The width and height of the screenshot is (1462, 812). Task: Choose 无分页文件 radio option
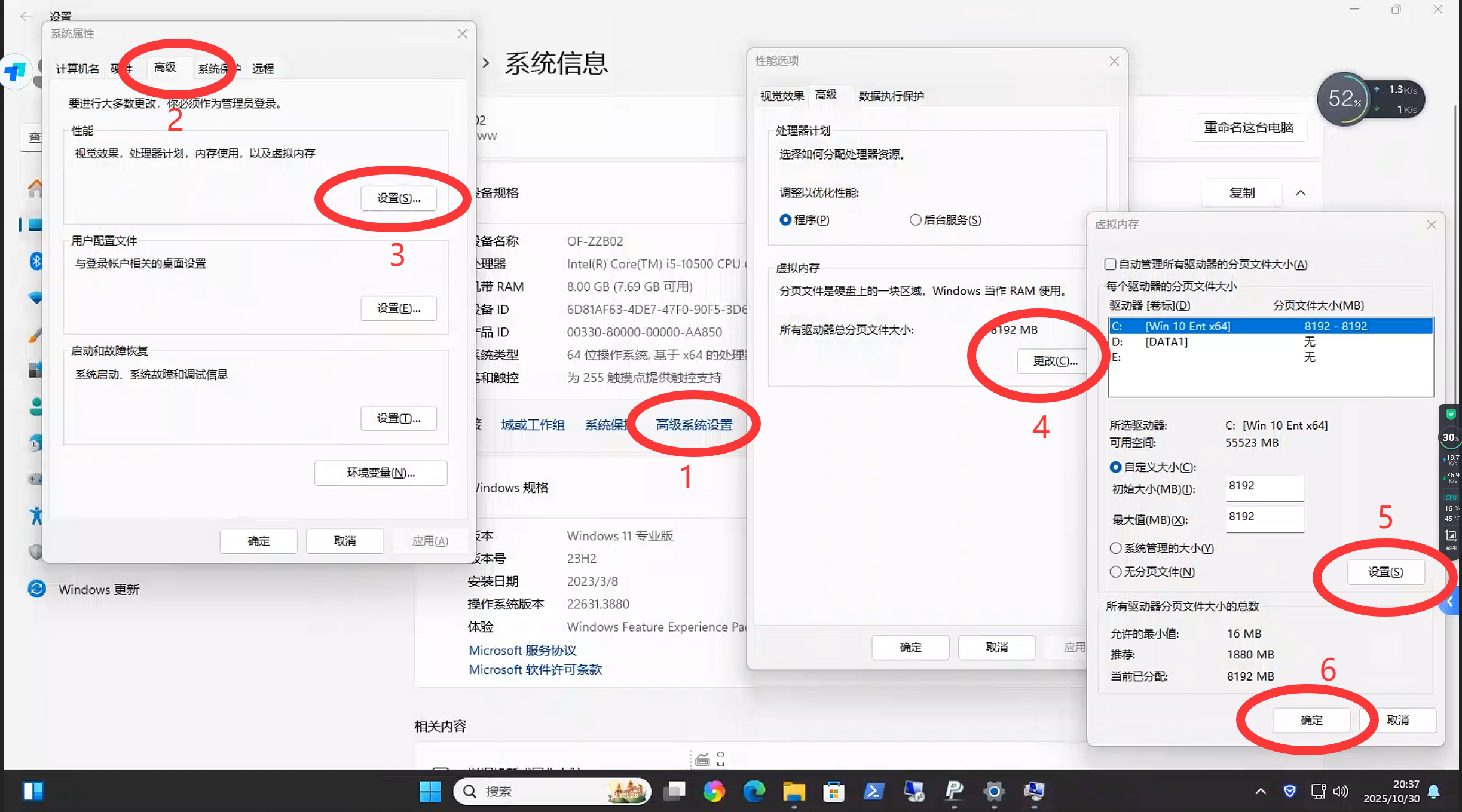pos(1115,572)
